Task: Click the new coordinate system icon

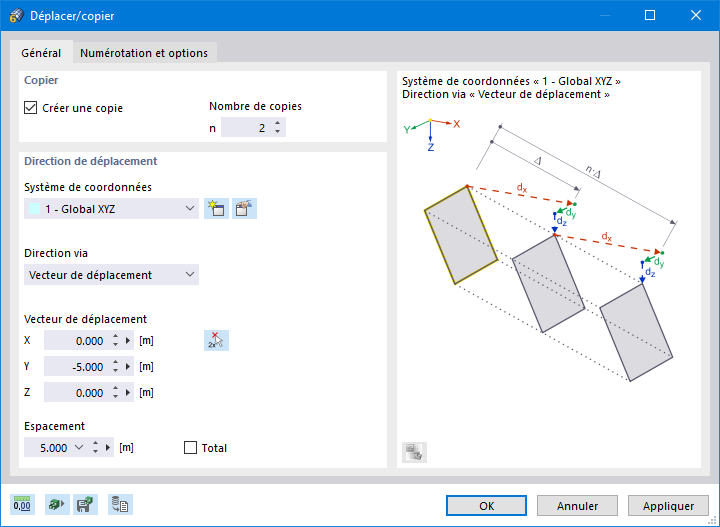Action: 216,209
